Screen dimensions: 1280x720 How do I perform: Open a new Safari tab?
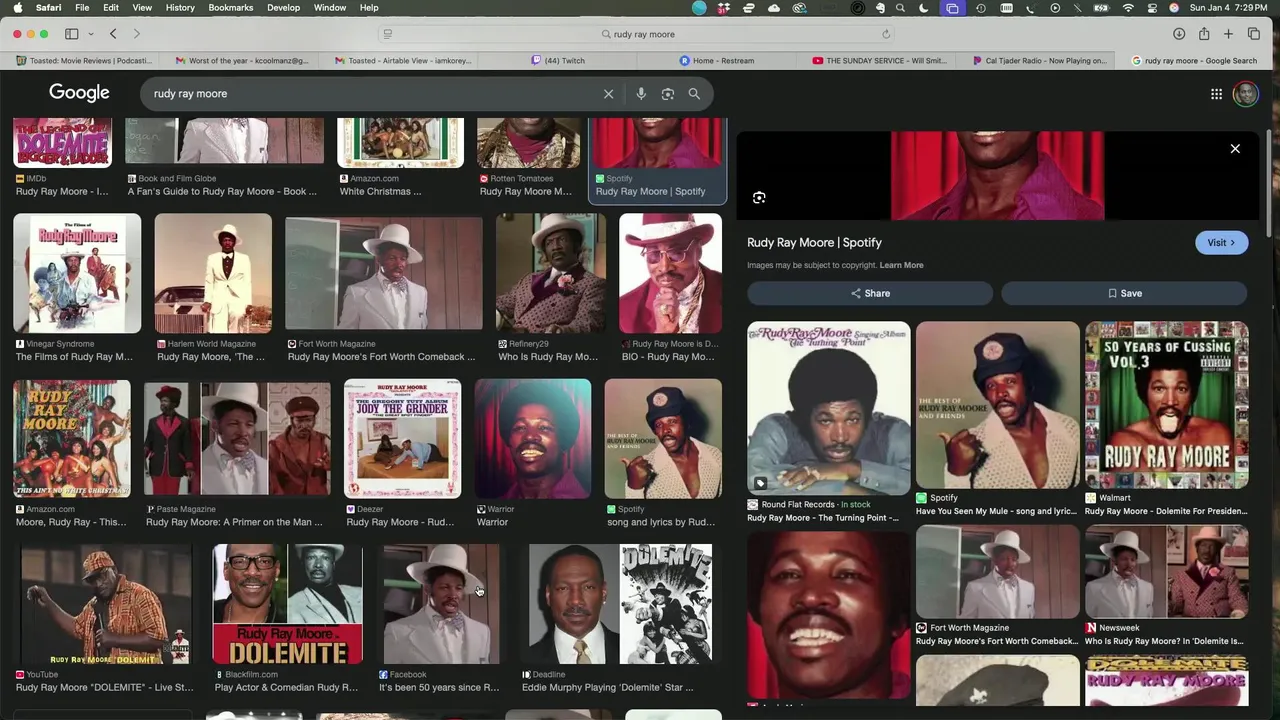[x=1228, y=34]
